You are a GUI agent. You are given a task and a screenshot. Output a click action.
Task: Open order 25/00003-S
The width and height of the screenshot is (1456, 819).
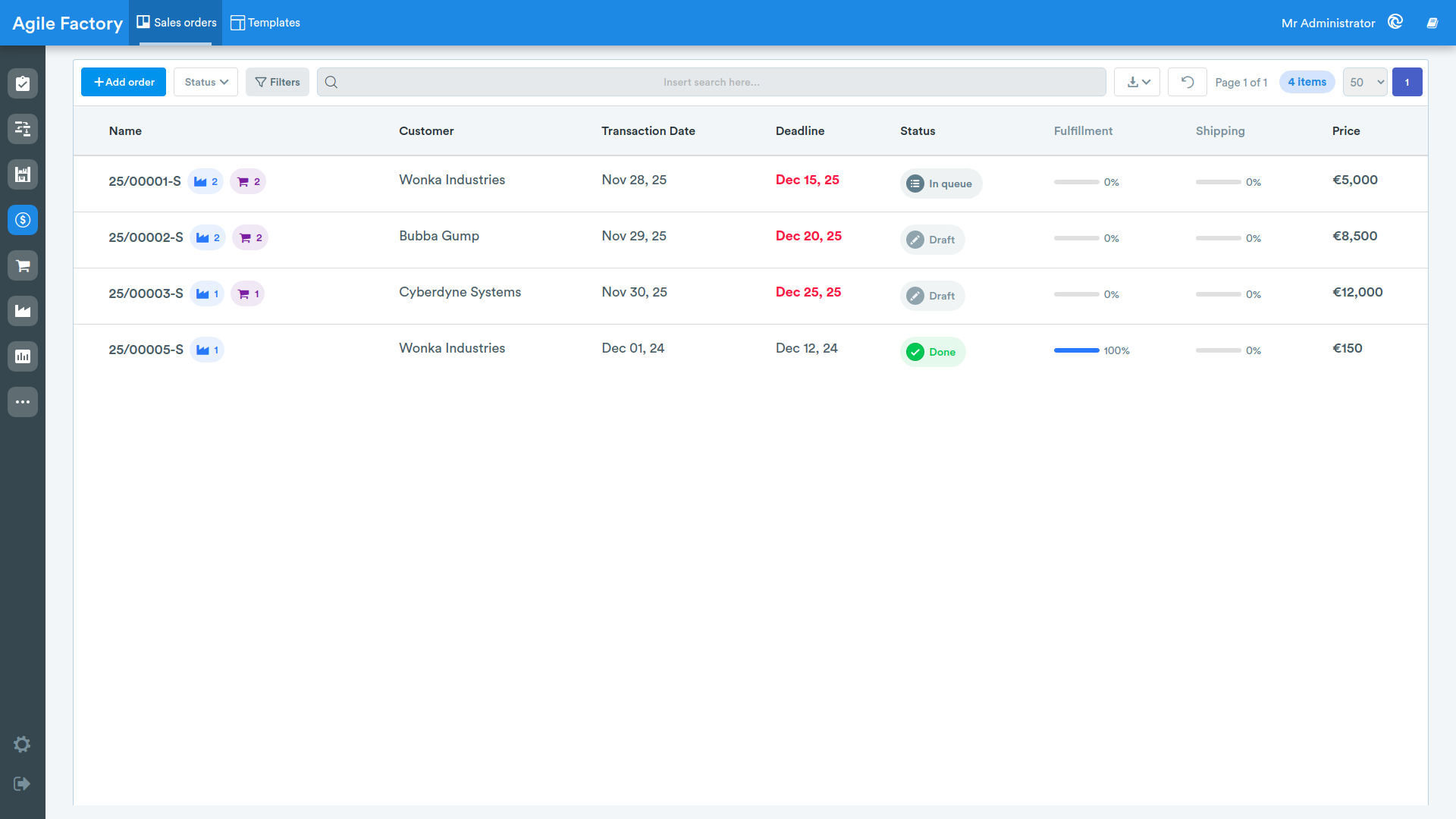[x=146, y=293]
